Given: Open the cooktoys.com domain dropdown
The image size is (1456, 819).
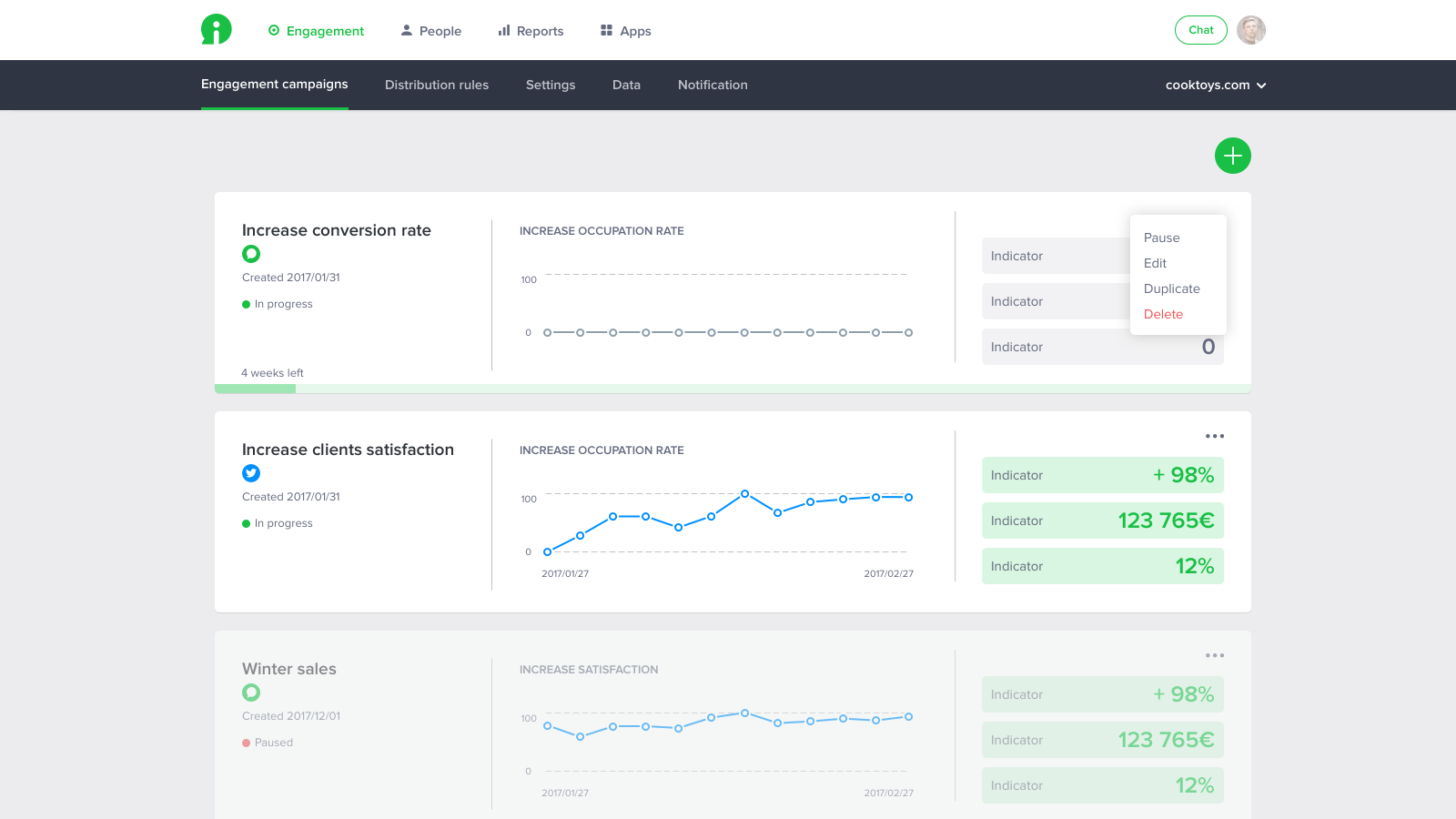Looking at the screenshot, I should pyautogui.click(x=1216, y=85).
